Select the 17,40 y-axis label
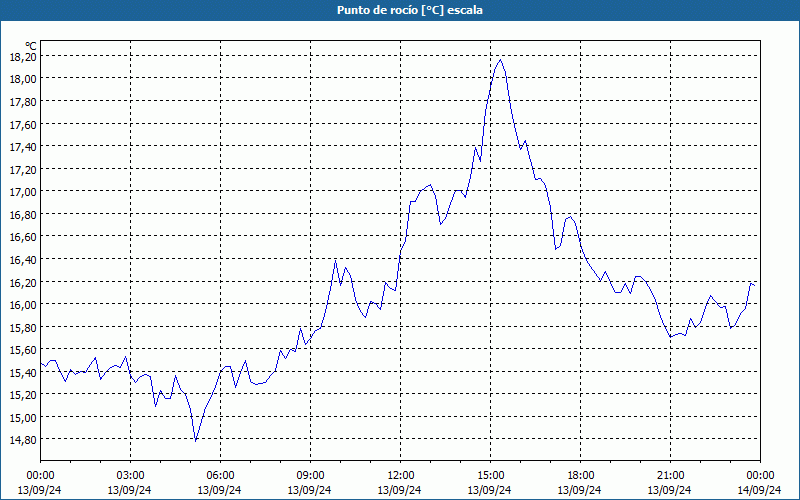Screen dimensions: 800x500 pos(23,147)
